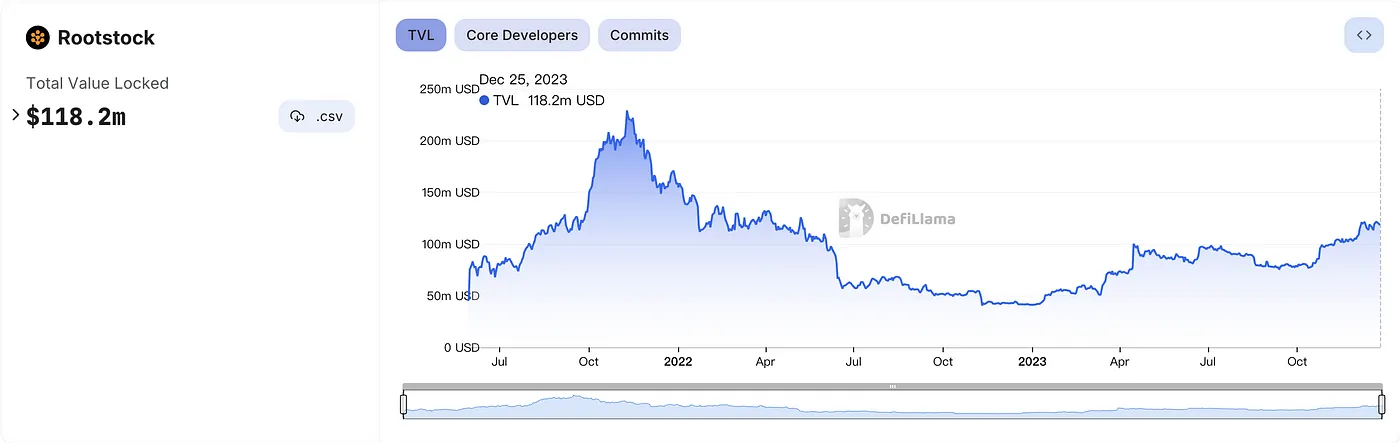Click the blue TVL legend dot
The image size is (1400, 443).
point(485,100)
